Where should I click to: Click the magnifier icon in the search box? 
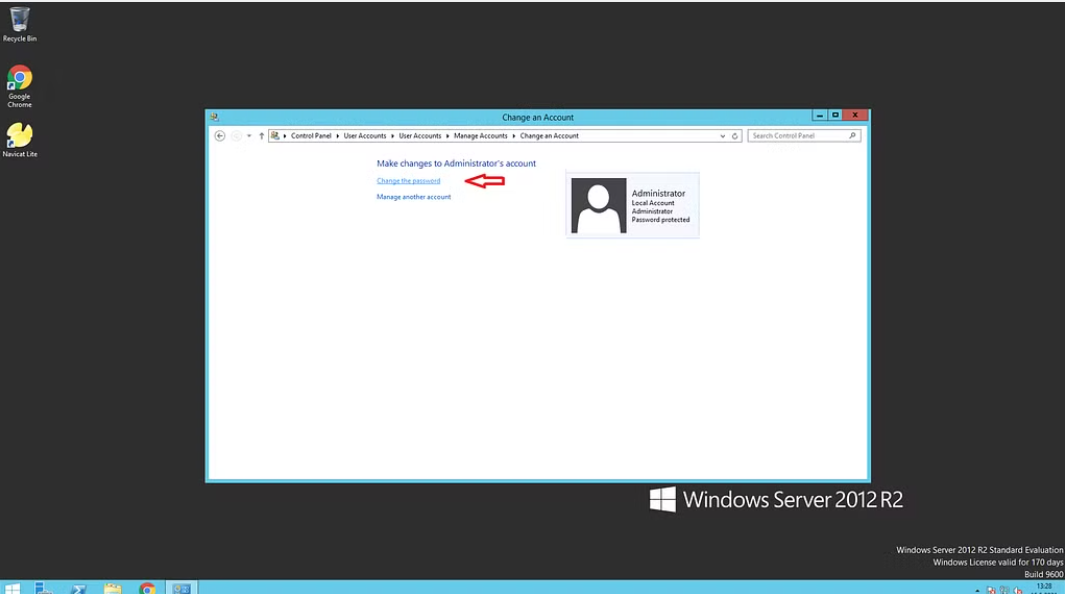coord(852,136)
